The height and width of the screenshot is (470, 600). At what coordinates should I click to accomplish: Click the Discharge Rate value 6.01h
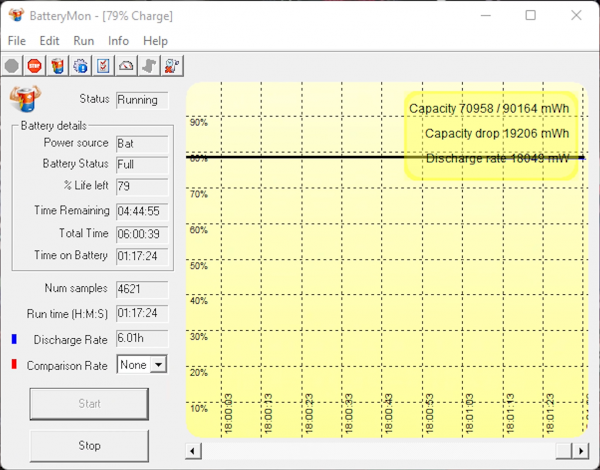142,339
